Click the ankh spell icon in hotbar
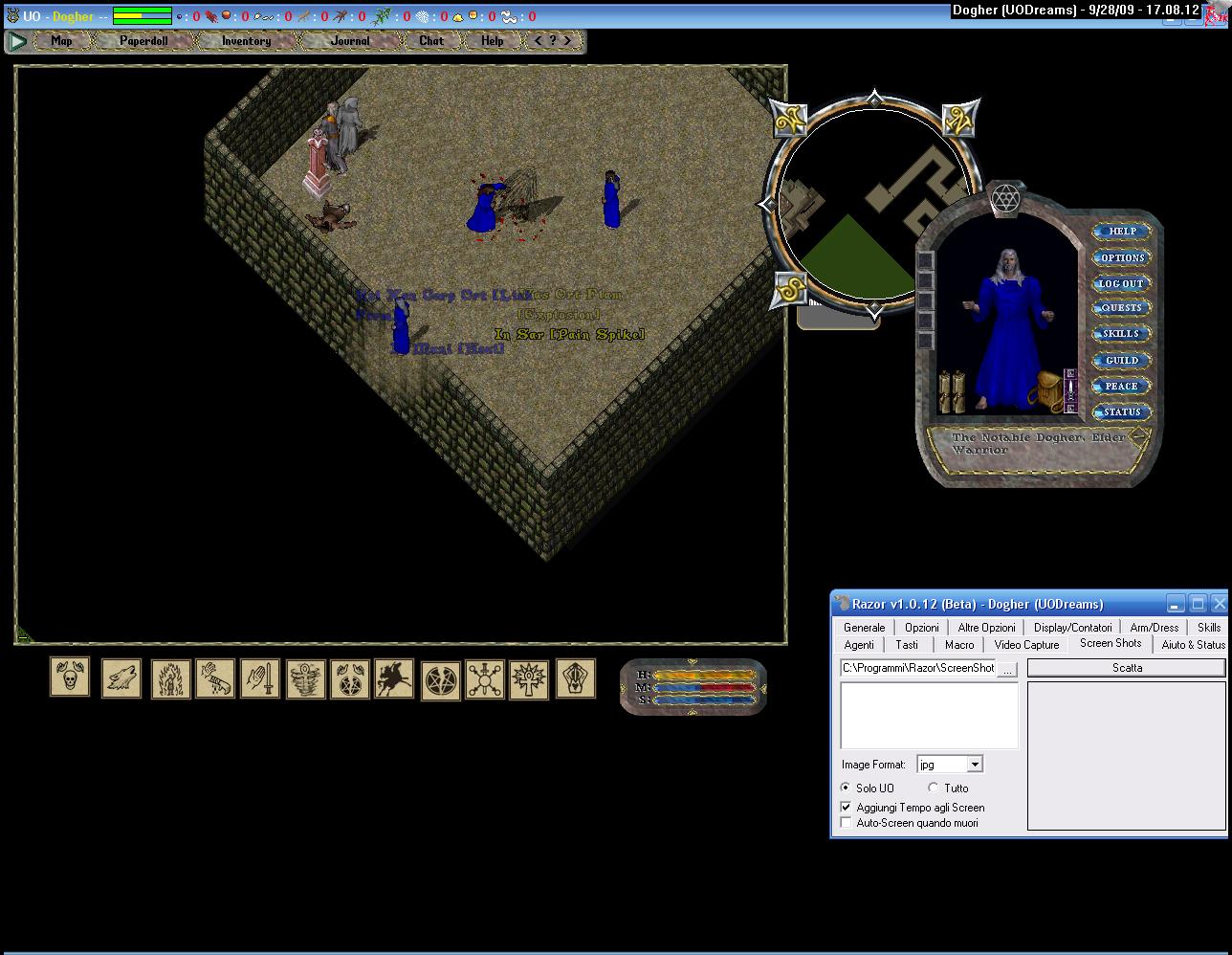 [x=529, y=679]
